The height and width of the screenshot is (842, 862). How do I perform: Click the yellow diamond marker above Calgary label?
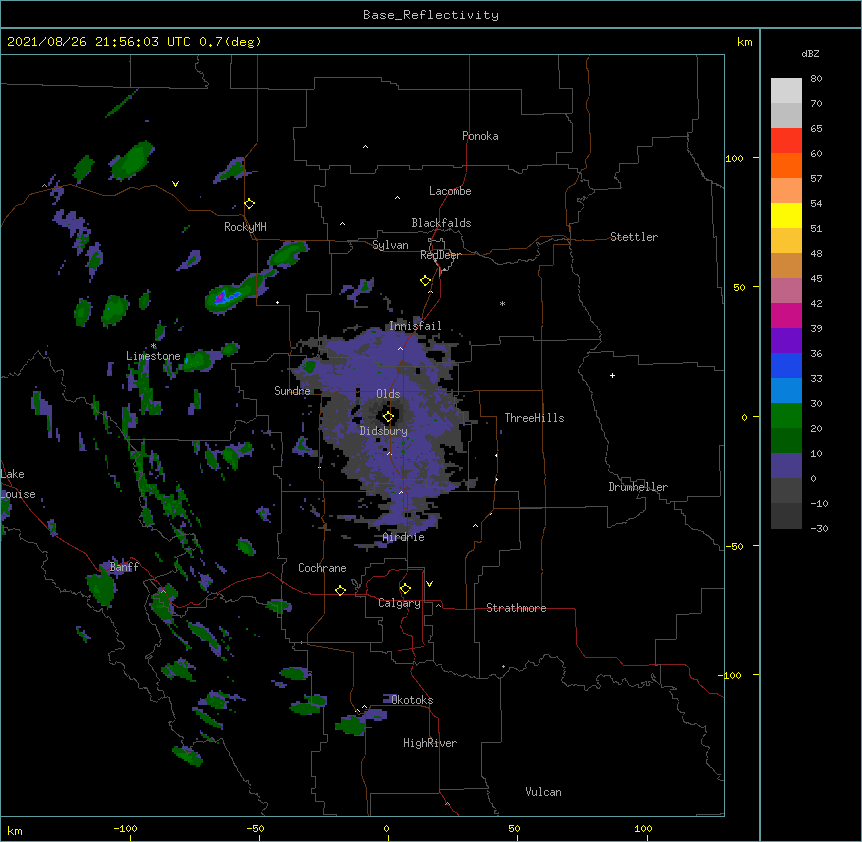point(405,589)
